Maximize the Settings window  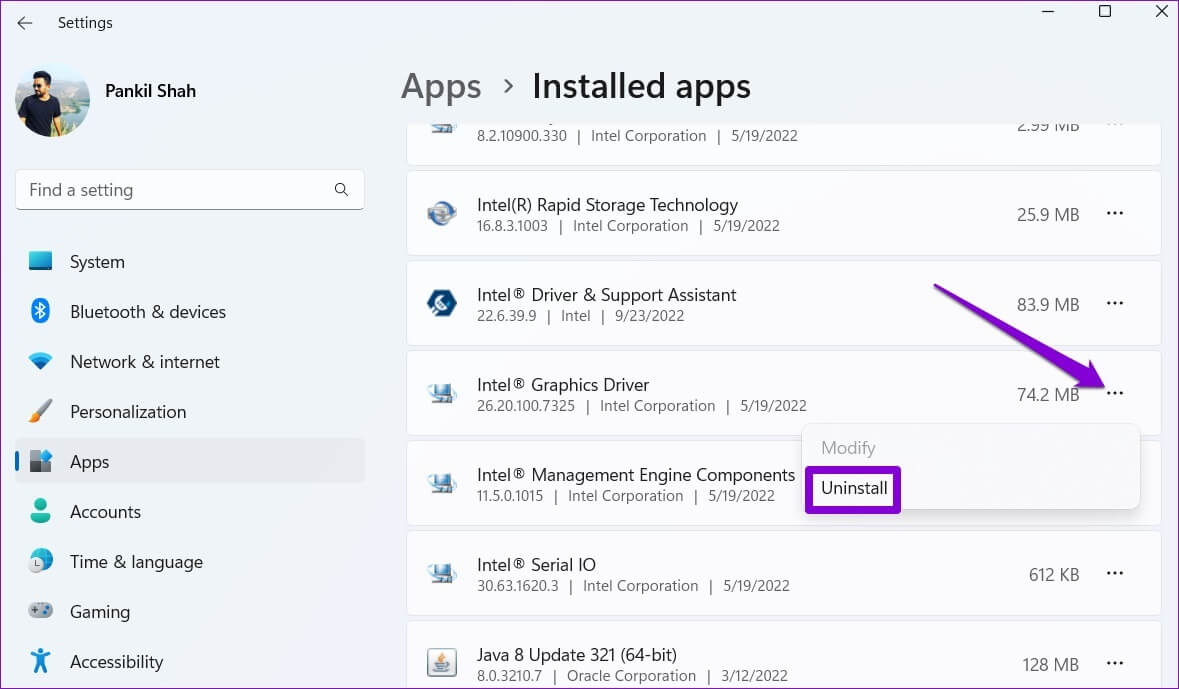click(x=1105, y=11)
